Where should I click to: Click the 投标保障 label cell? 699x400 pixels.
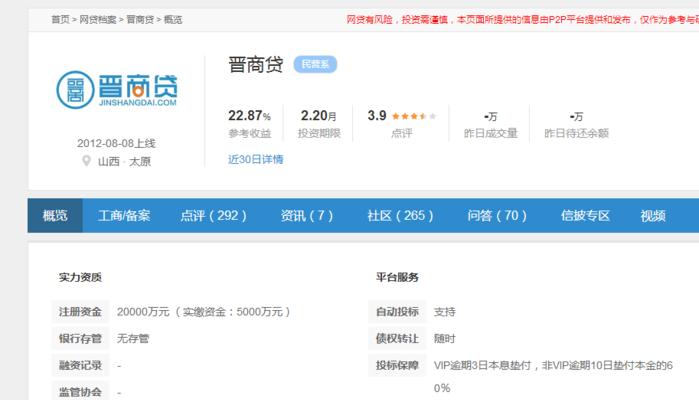click(x=397, y=365)
